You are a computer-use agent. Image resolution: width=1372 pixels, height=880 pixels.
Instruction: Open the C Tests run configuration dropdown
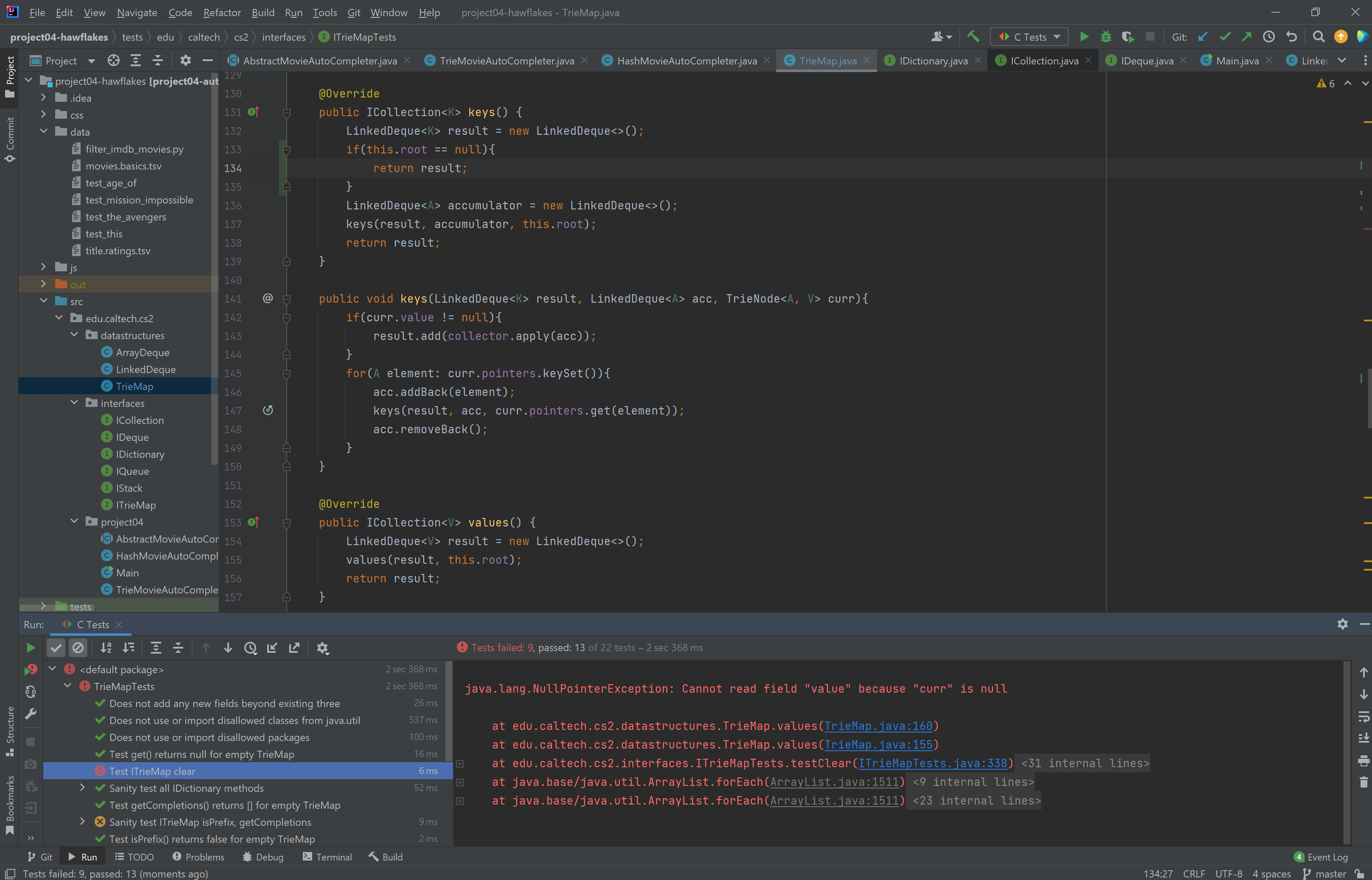pos(1029,37)
